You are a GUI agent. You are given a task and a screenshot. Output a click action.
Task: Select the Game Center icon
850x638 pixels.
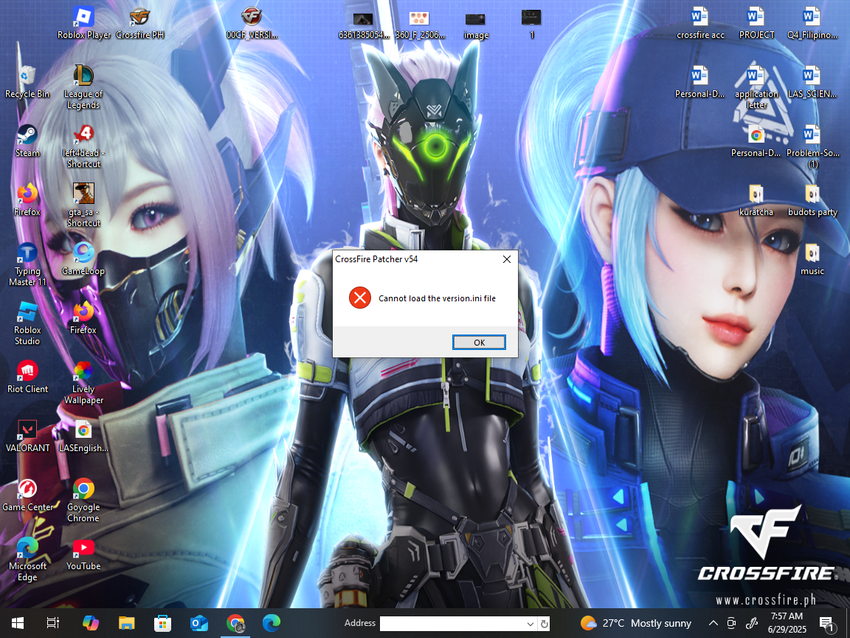pos(27,495)
